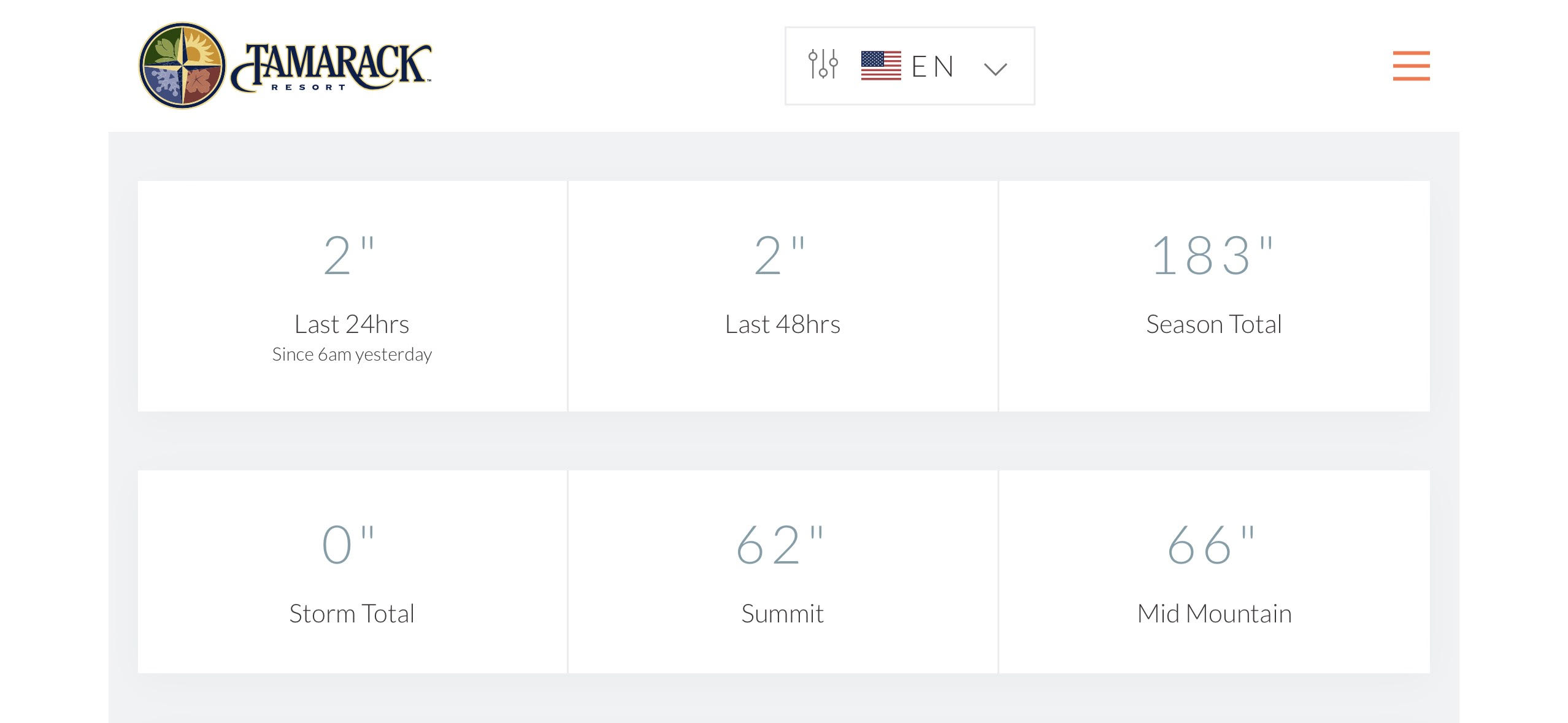
Task: Click the 0" storm total number
Action: [x=348, y=545]
